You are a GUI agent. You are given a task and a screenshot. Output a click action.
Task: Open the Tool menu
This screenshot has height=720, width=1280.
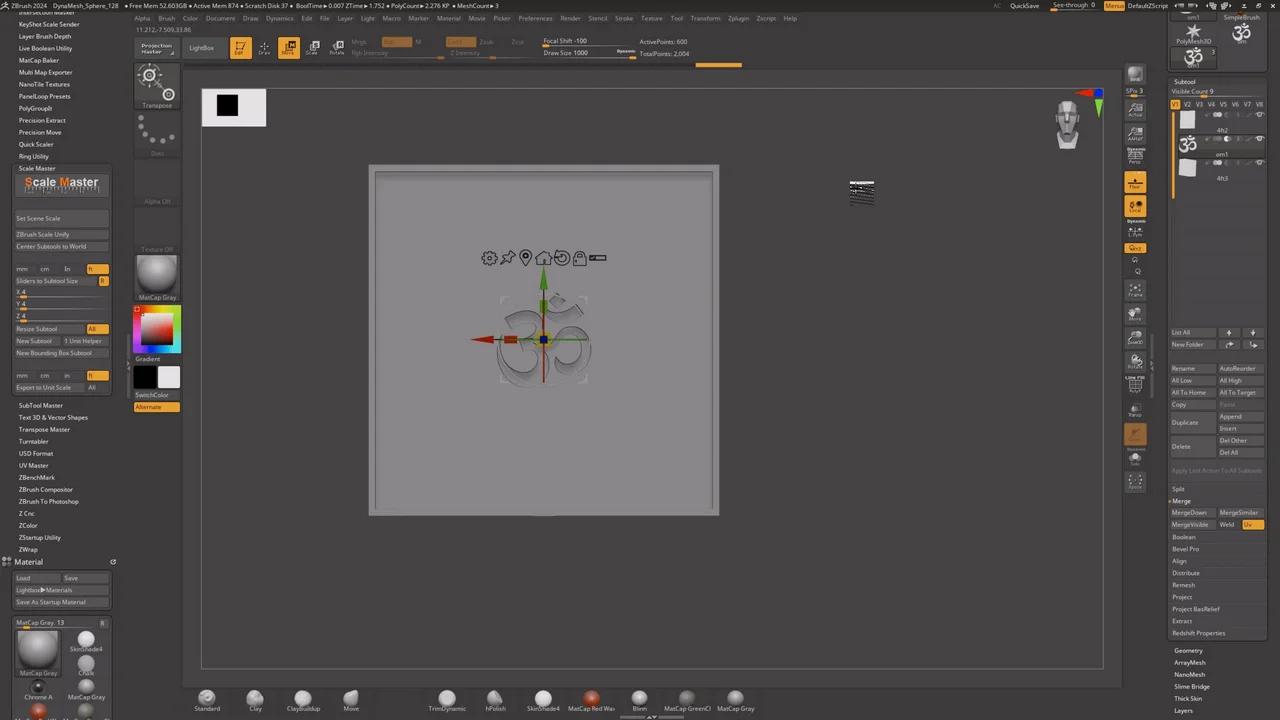677,18
